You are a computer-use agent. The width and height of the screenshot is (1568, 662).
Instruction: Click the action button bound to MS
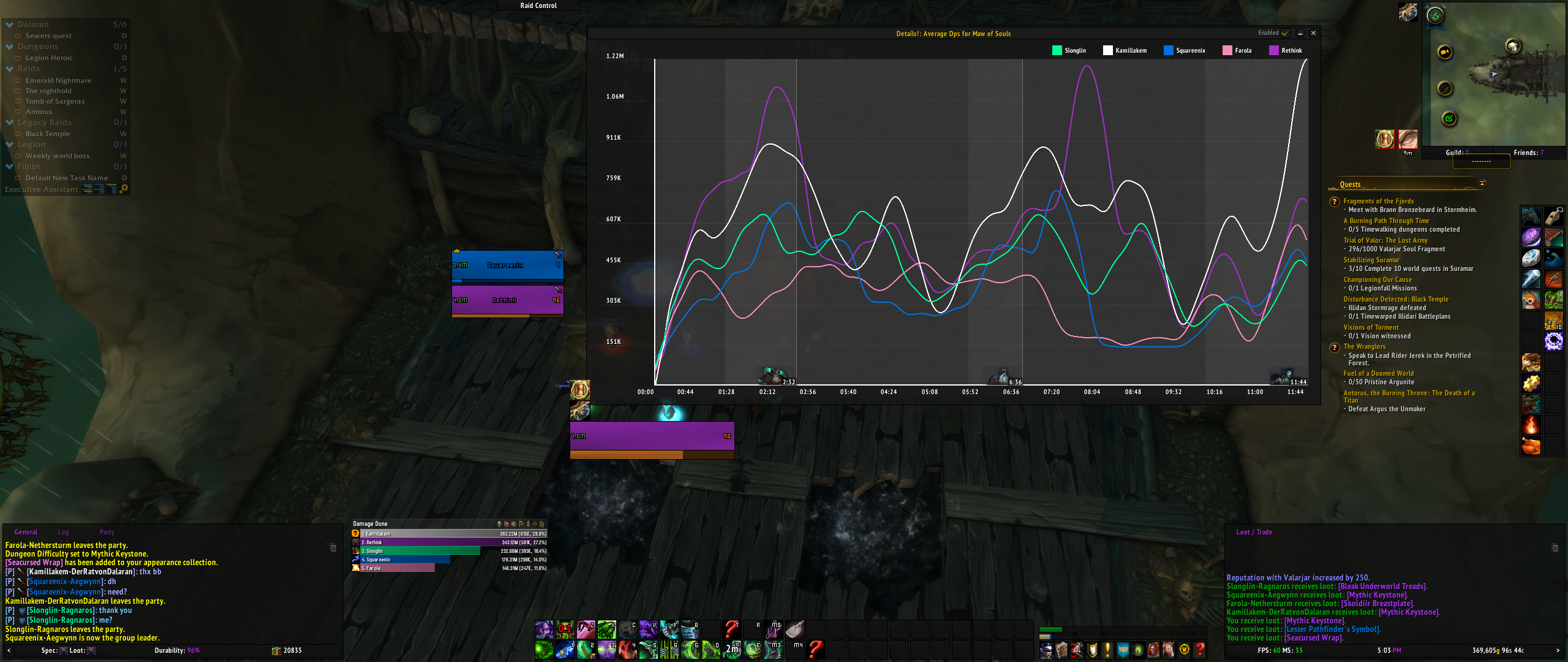773,630
